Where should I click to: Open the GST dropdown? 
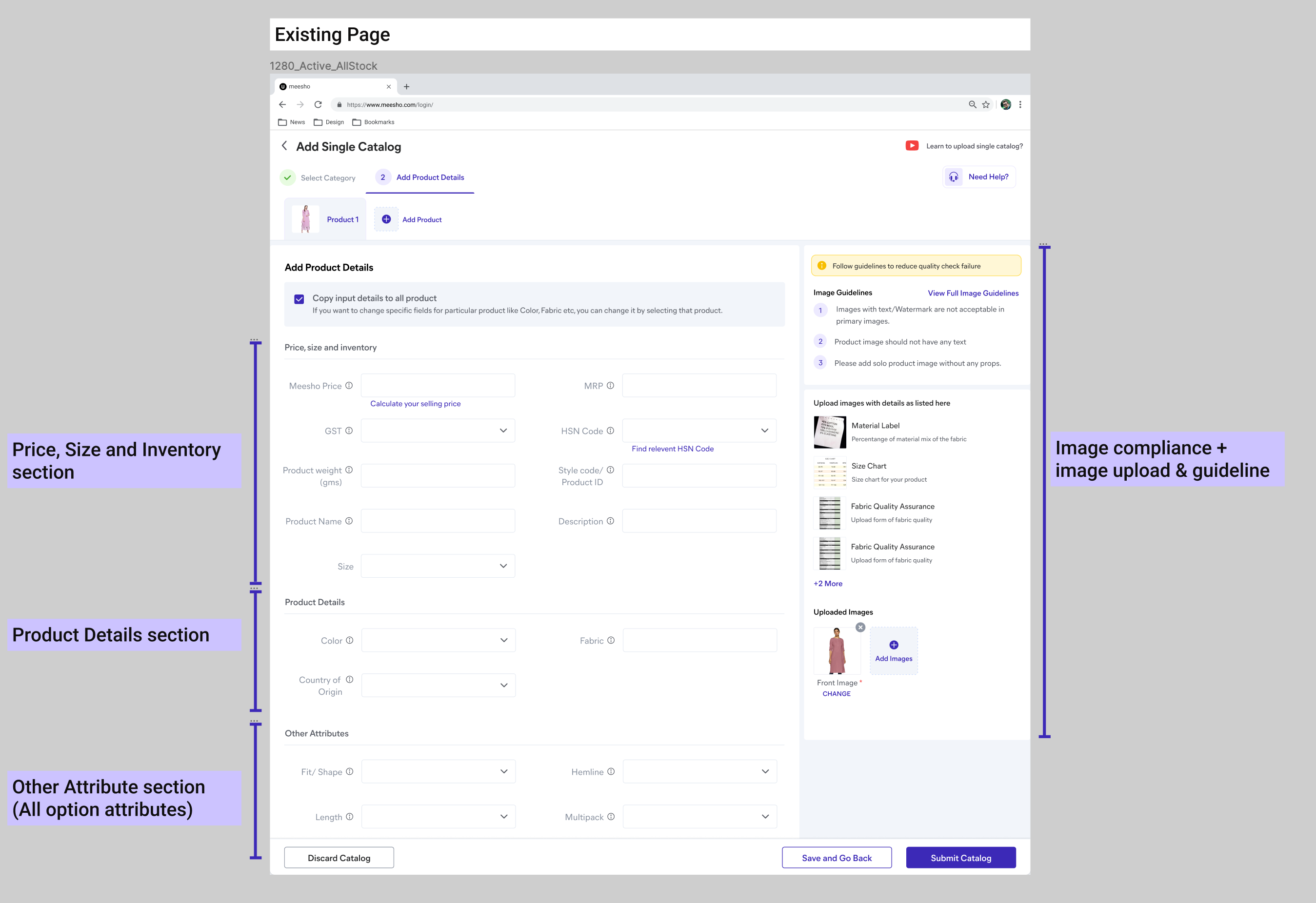click(x=438, y=431)
